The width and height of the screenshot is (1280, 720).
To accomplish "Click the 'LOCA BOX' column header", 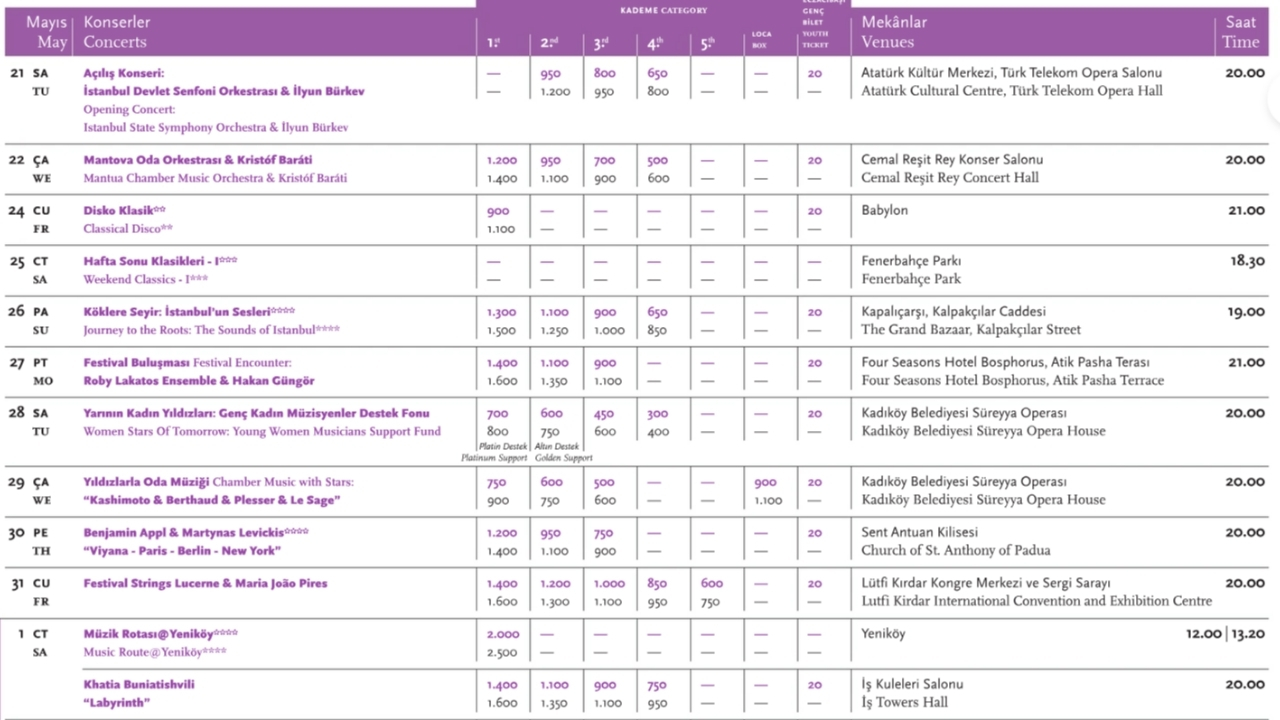I will [x=761, y=39].
